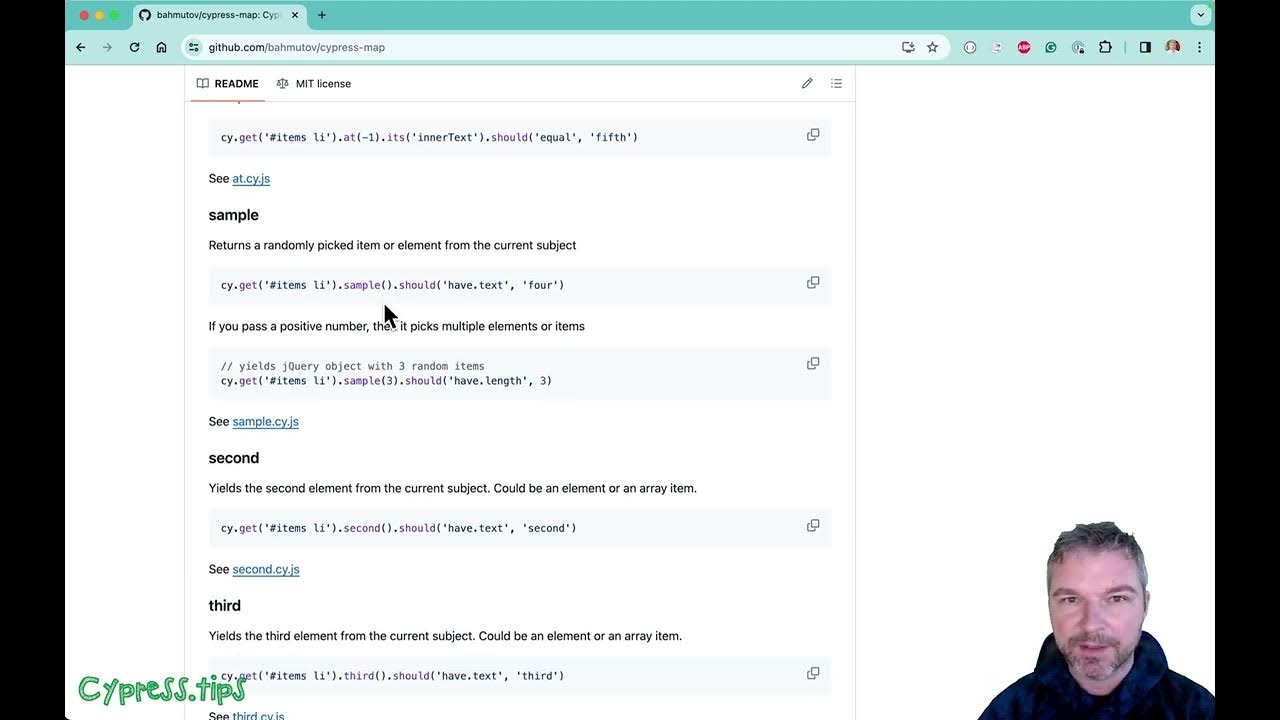Copy the sample(3) code snippet

(813, 364)
